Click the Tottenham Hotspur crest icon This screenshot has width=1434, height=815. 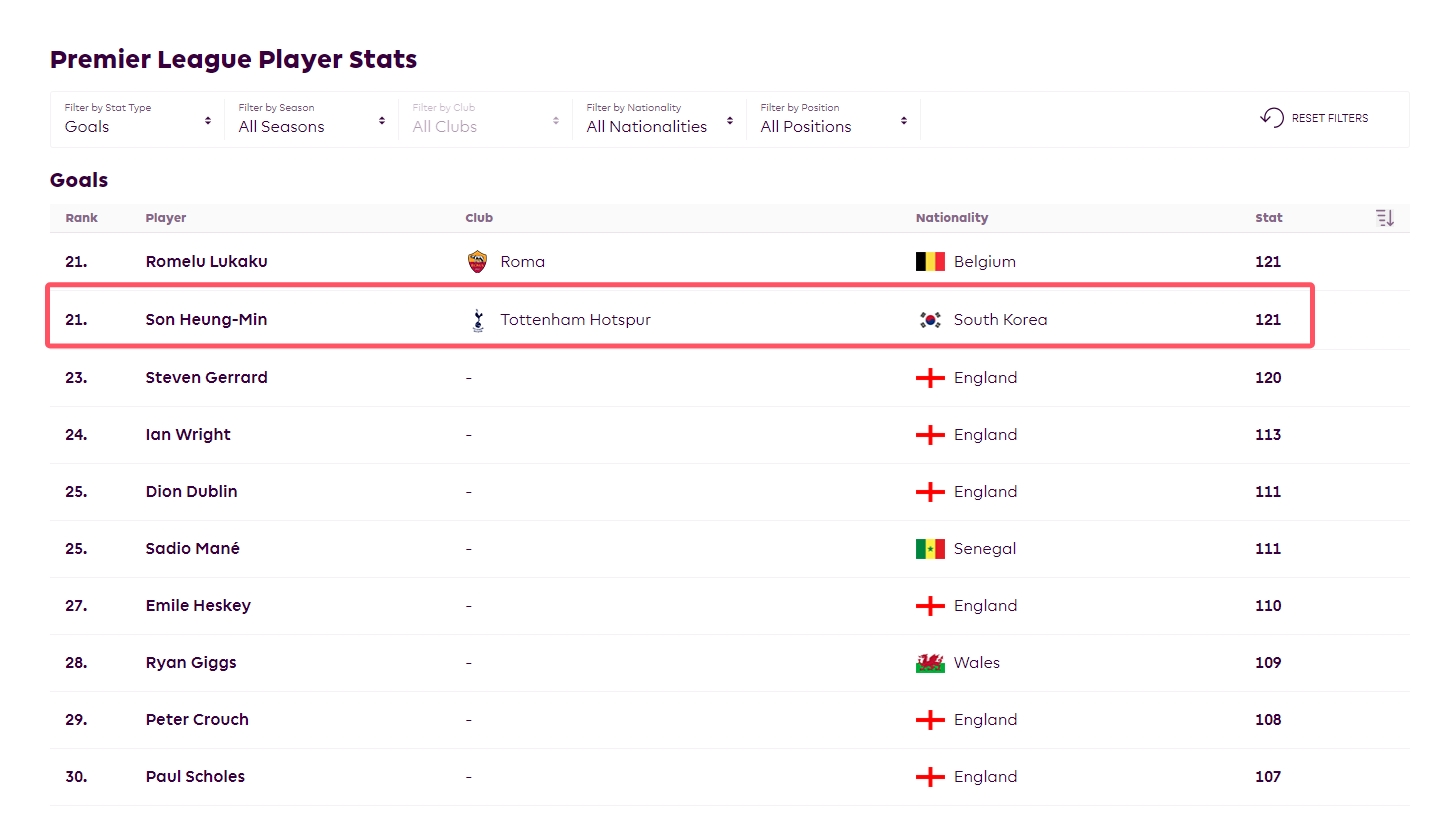click(x=478, y=320)
